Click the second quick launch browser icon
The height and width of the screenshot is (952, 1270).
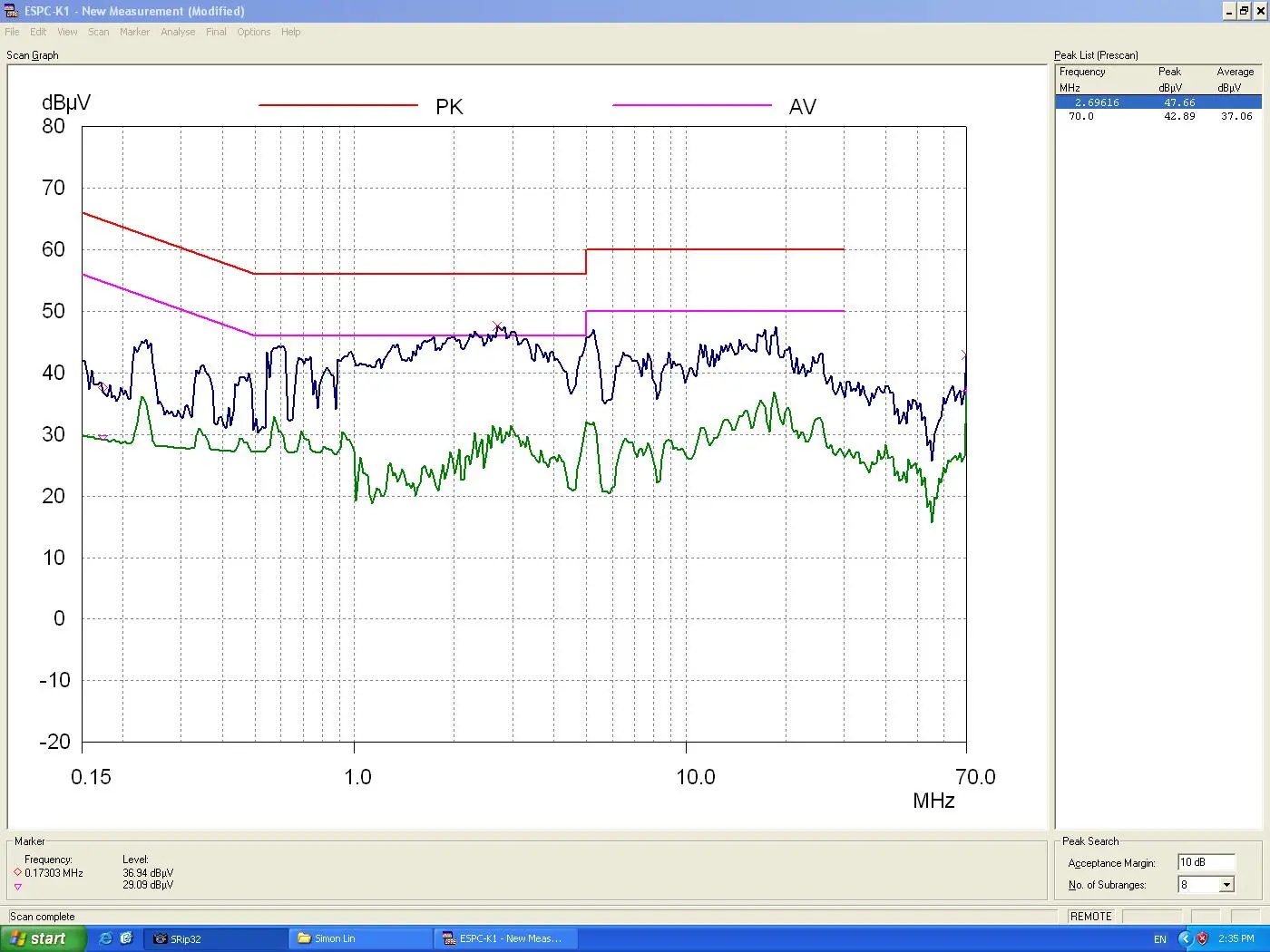(x=126, y=938)
